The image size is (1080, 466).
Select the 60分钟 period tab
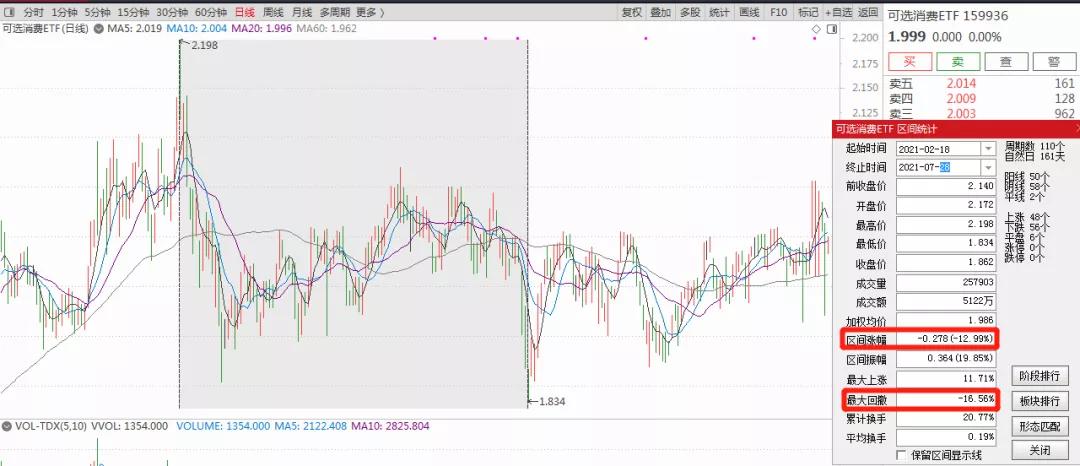[x=210, y=13]
